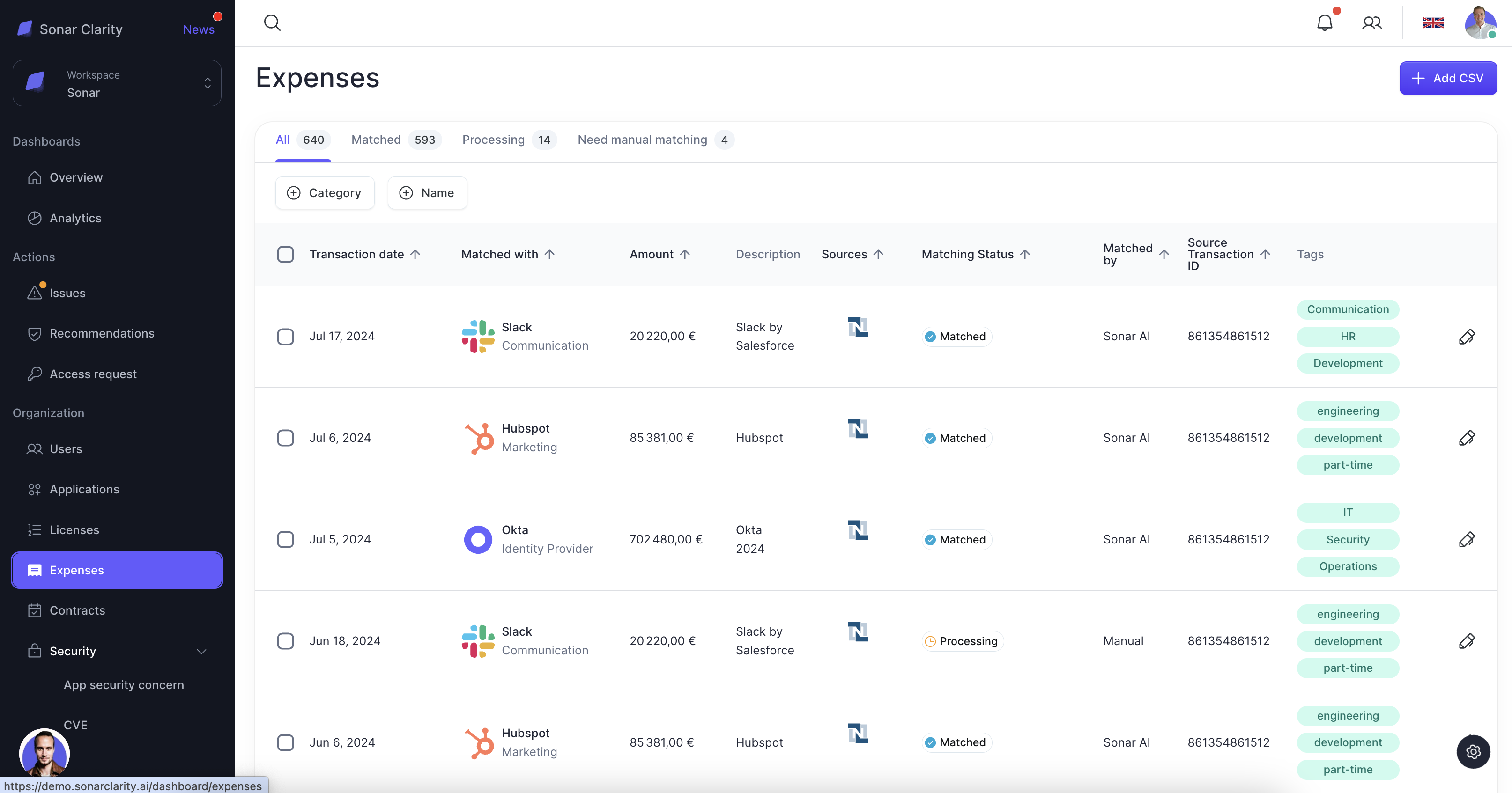Click the Add CSV button
This screenshot has width=1512, height=793.
pos(1447,78)
